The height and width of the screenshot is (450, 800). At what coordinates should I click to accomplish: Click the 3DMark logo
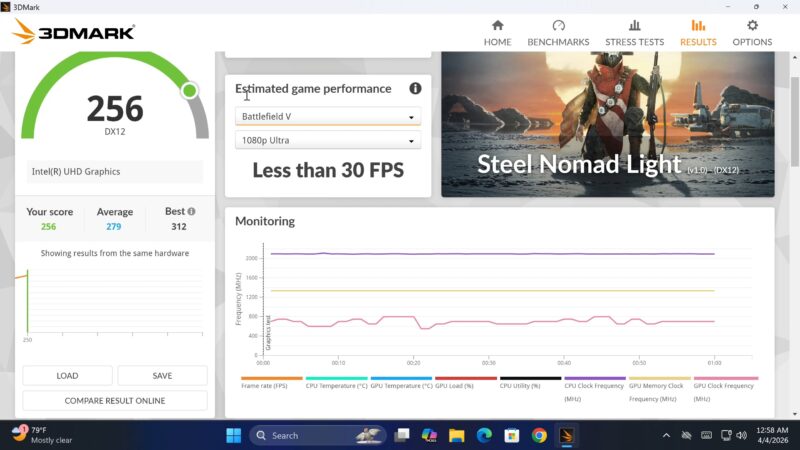click(x=73, y=32)
